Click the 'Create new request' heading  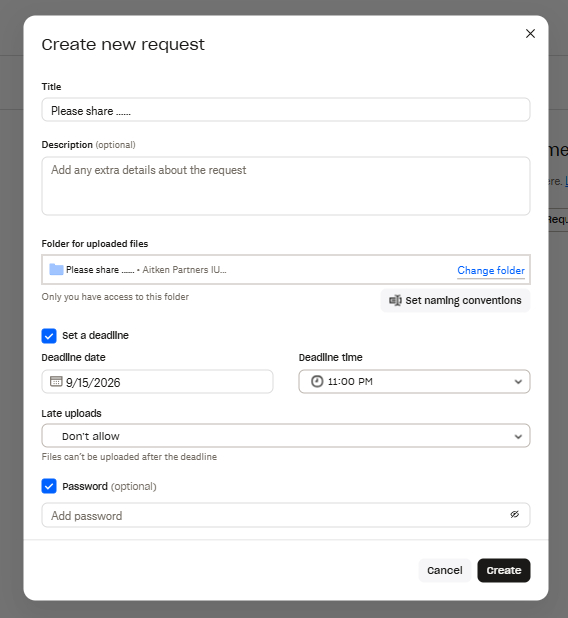pyautogui.click(x=123, y=45)
